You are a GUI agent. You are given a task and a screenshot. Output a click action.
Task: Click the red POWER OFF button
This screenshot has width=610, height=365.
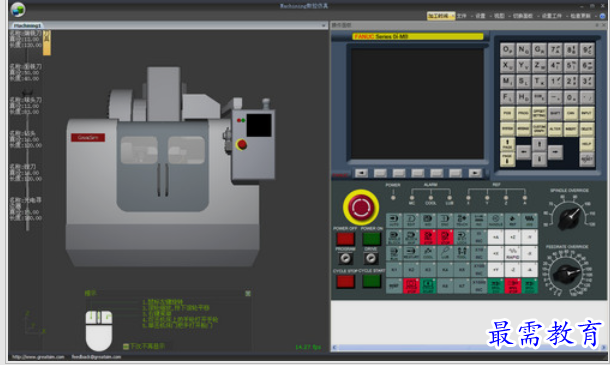coord(345,238)
